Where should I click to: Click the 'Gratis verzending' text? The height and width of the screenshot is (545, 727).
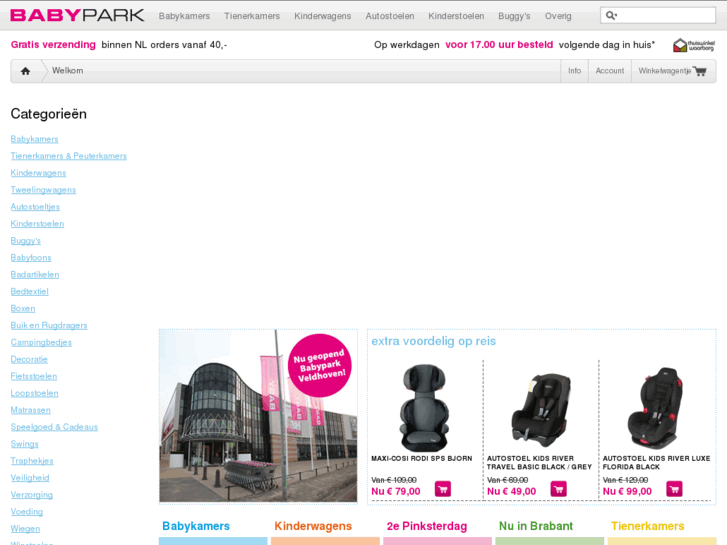click(53, 45)
